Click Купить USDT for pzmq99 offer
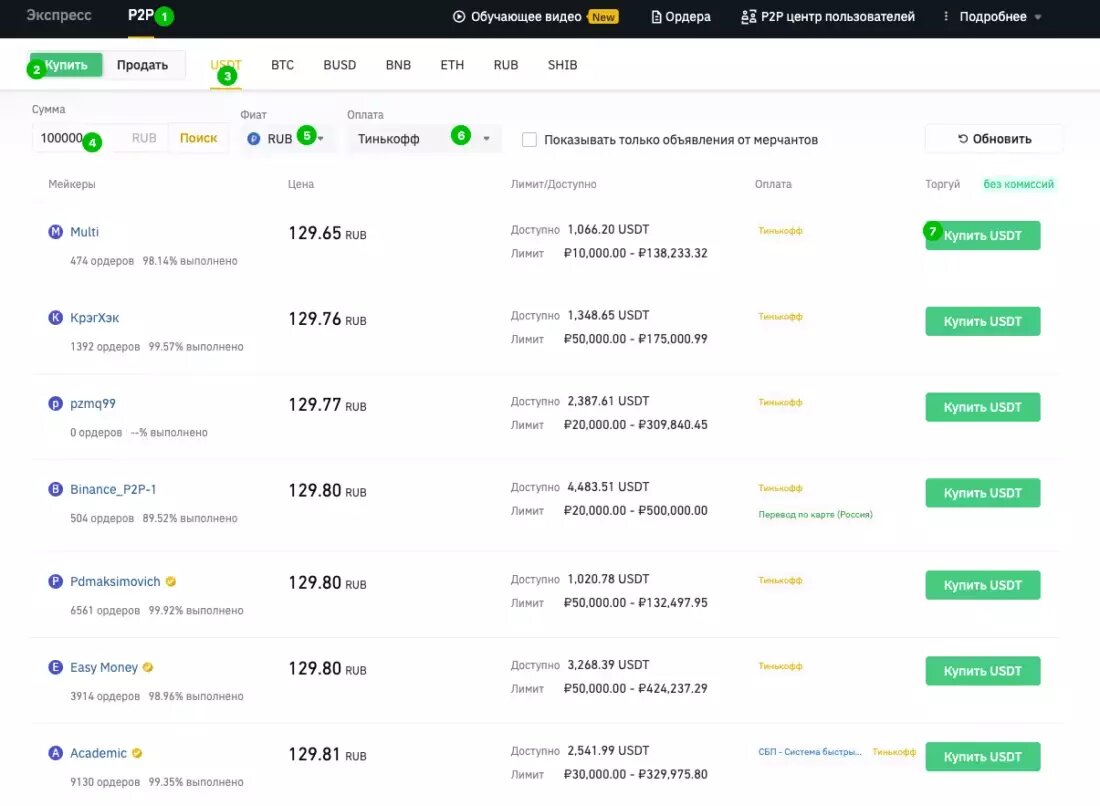The width and height of the screenshot is (1100, 806). click(982, 407)
